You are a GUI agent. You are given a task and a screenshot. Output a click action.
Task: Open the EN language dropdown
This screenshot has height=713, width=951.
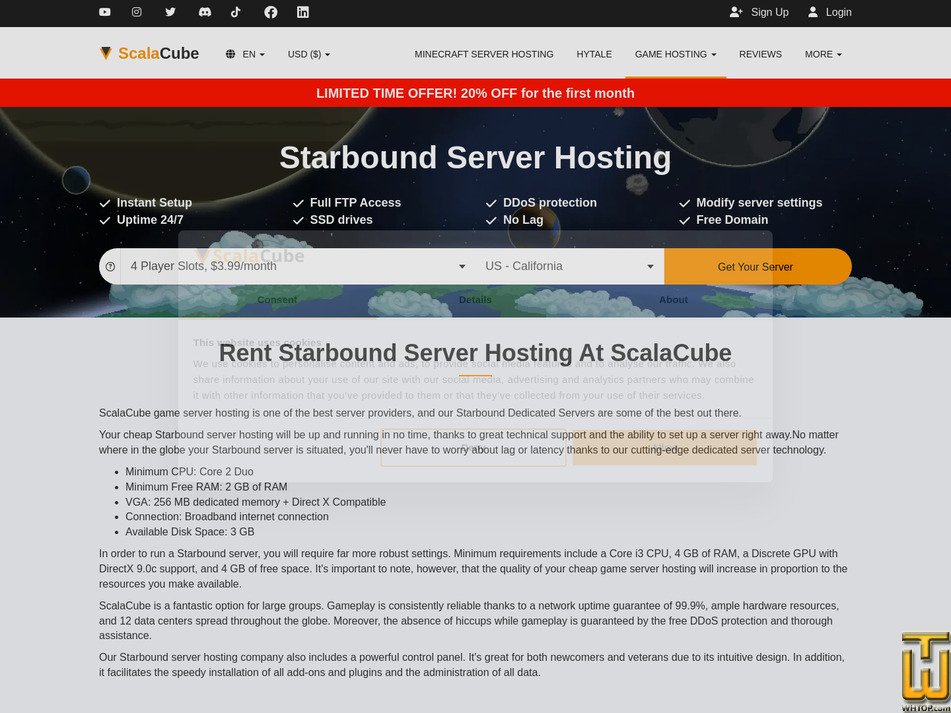click(x=245, y=54)
